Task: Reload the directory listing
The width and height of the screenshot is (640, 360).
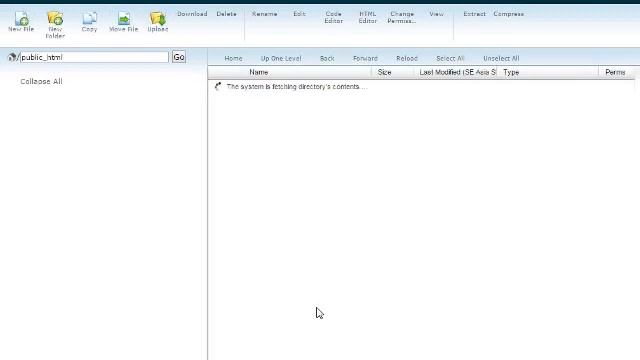Action: pyautogui.click(x=407, y=58)
